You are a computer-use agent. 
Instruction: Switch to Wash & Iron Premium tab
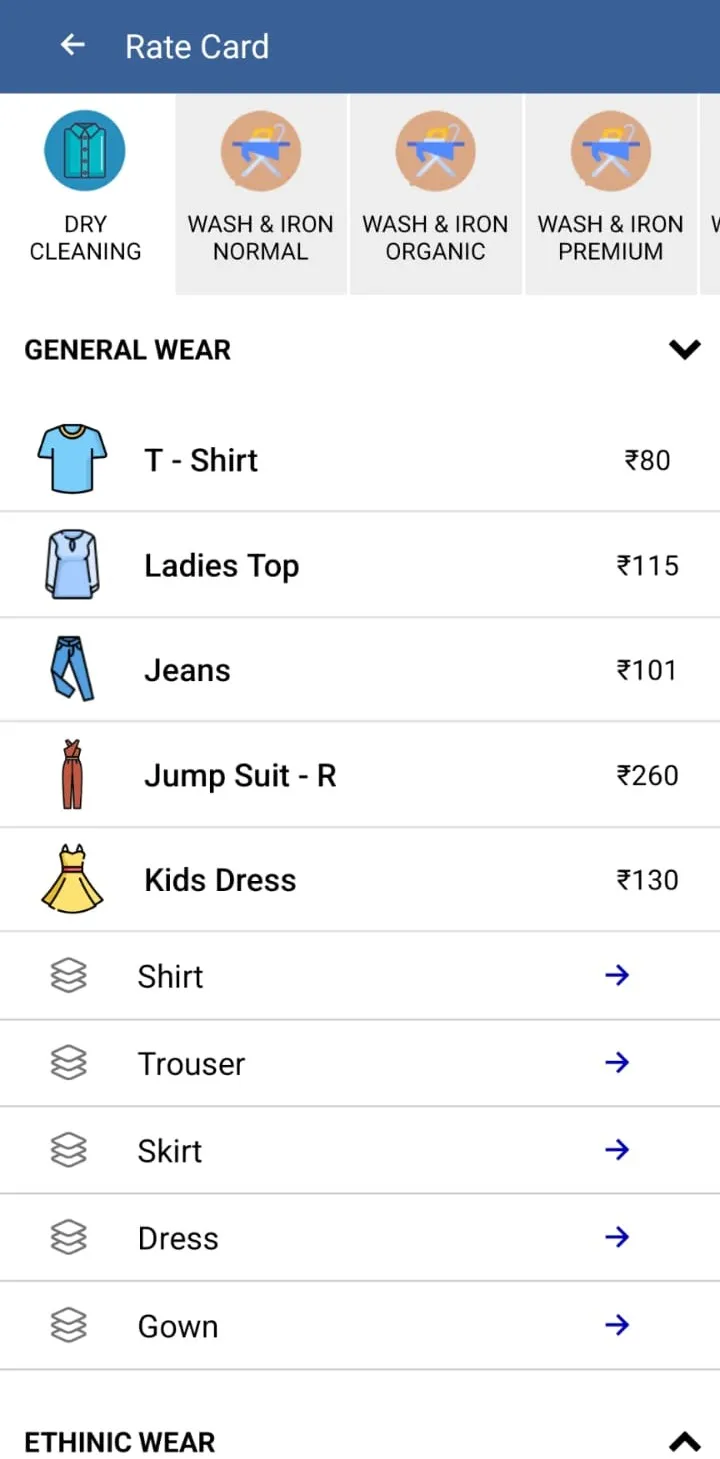coord(611,194)
